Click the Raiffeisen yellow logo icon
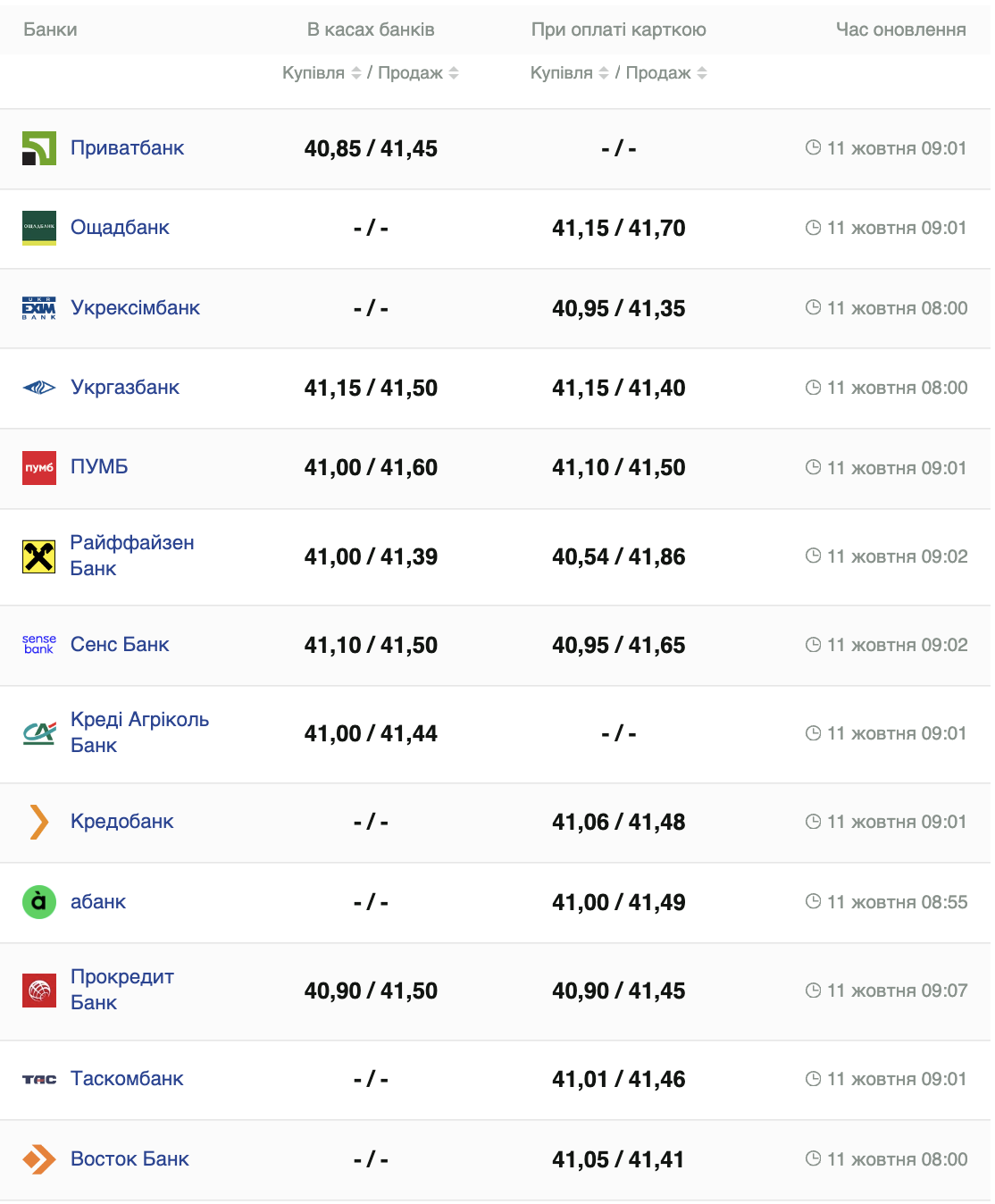Viewport: 995px width, 1204px height. (39, 556)
